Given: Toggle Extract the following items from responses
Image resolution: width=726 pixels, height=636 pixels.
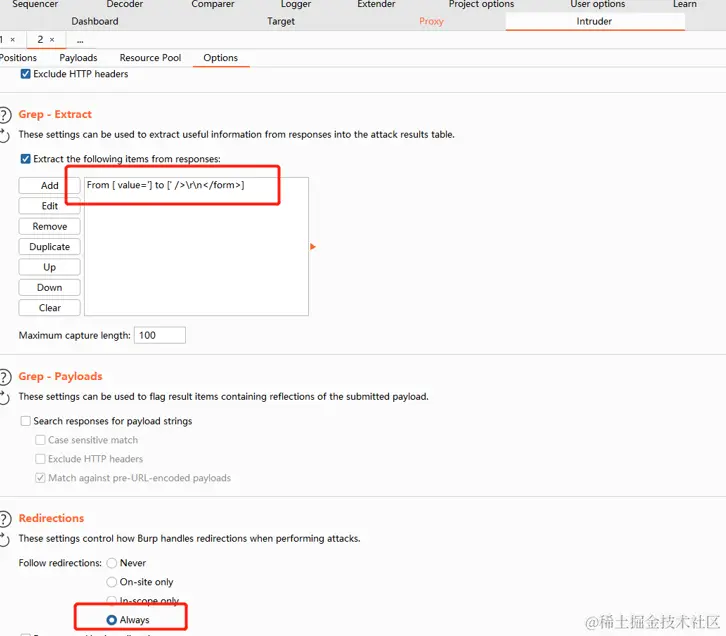Looking at the screenshot, I should (26, 159).
